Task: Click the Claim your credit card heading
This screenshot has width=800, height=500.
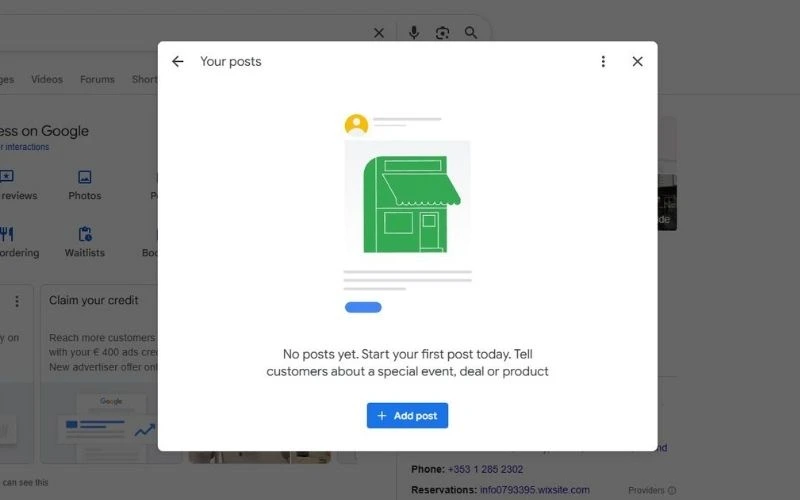Action: [x=93, y=301]
